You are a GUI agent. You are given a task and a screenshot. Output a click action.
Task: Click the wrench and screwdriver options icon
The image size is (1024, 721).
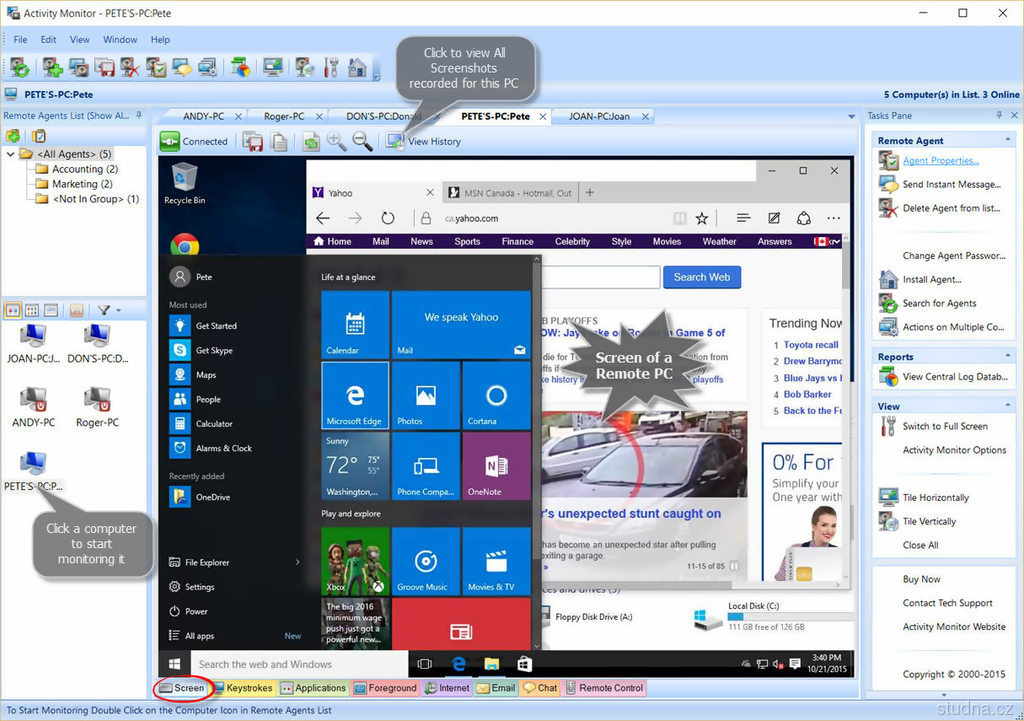coord(332,67)
